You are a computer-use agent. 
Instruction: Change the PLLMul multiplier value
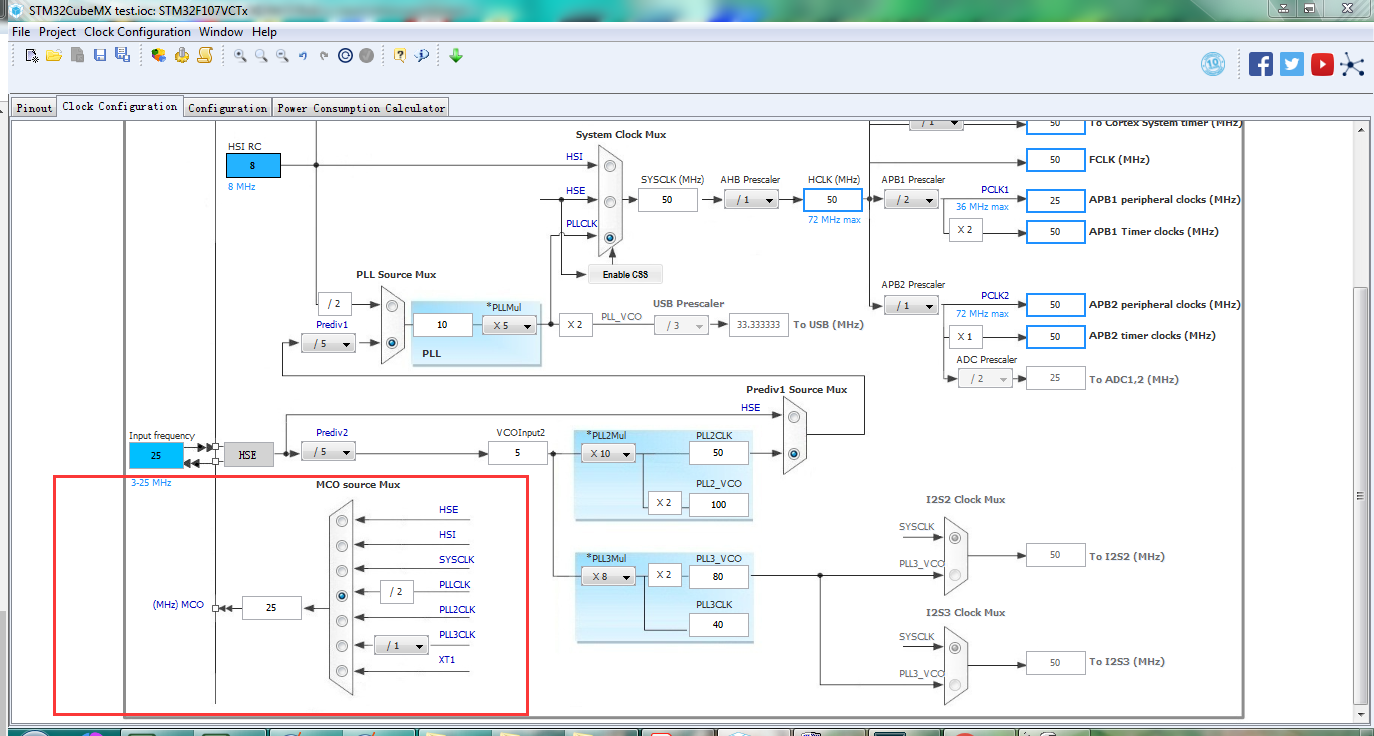pyautogui.click(x=508, y=324)
